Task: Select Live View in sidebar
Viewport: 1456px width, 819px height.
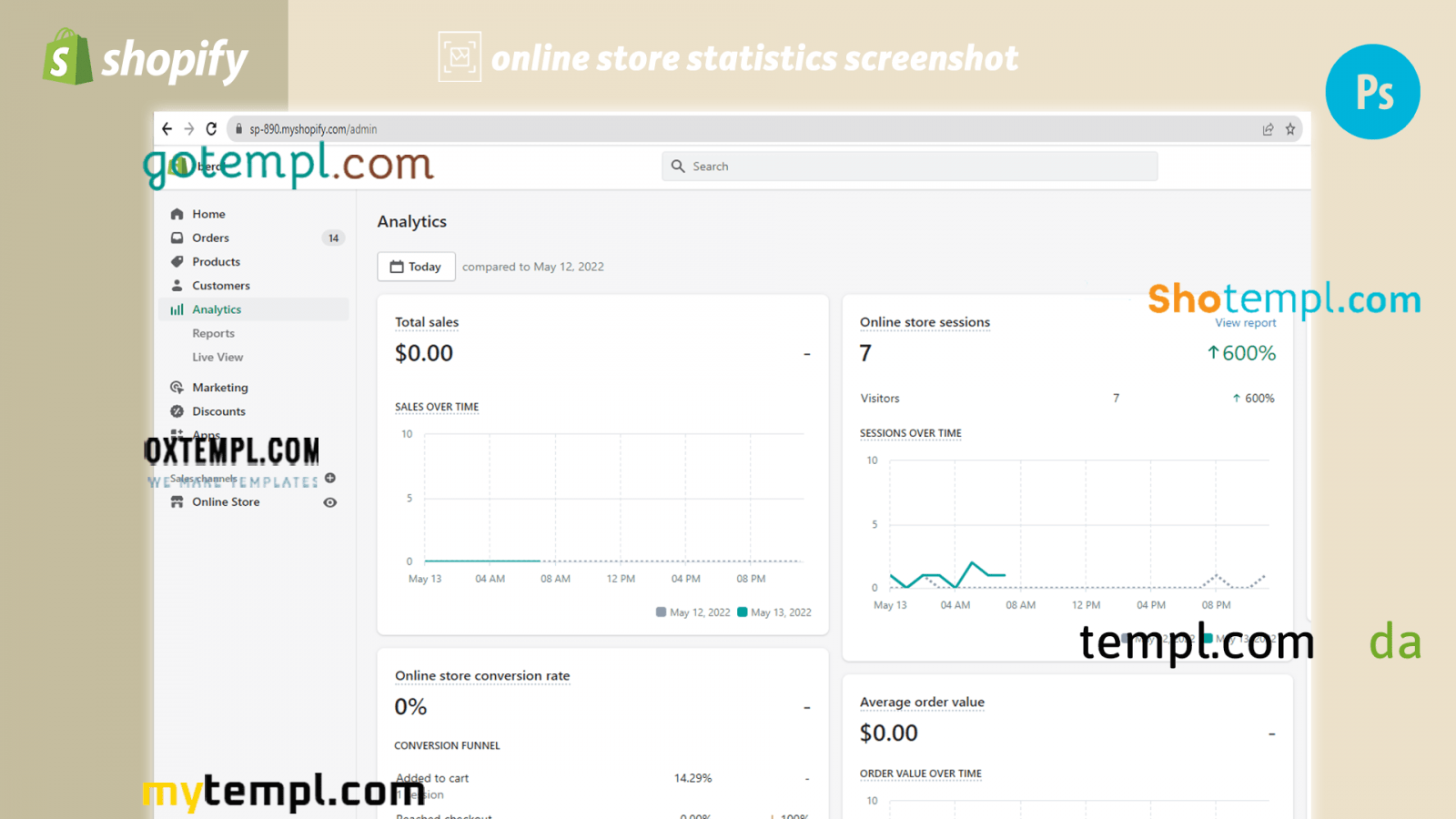Action: (x=217, y=358)
